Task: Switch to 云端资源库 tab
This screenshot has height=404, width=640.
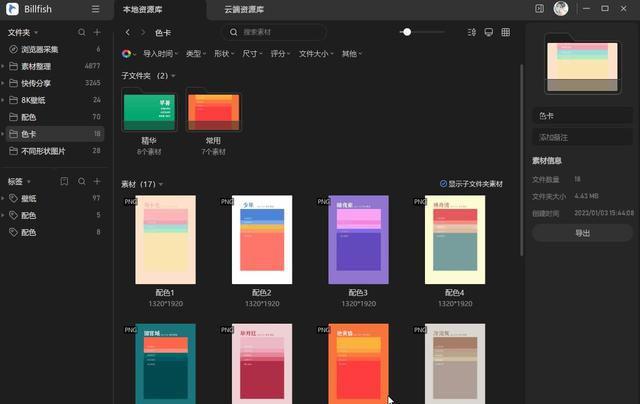Action: click(x=244, y=9)
